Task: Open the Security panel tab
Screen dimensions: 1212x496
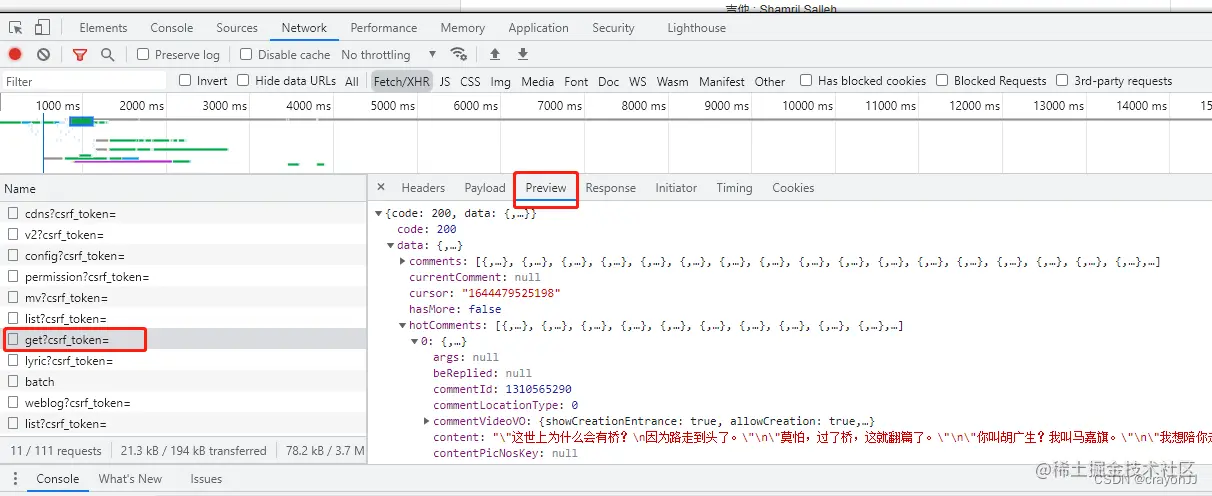Action: [613, 28]
